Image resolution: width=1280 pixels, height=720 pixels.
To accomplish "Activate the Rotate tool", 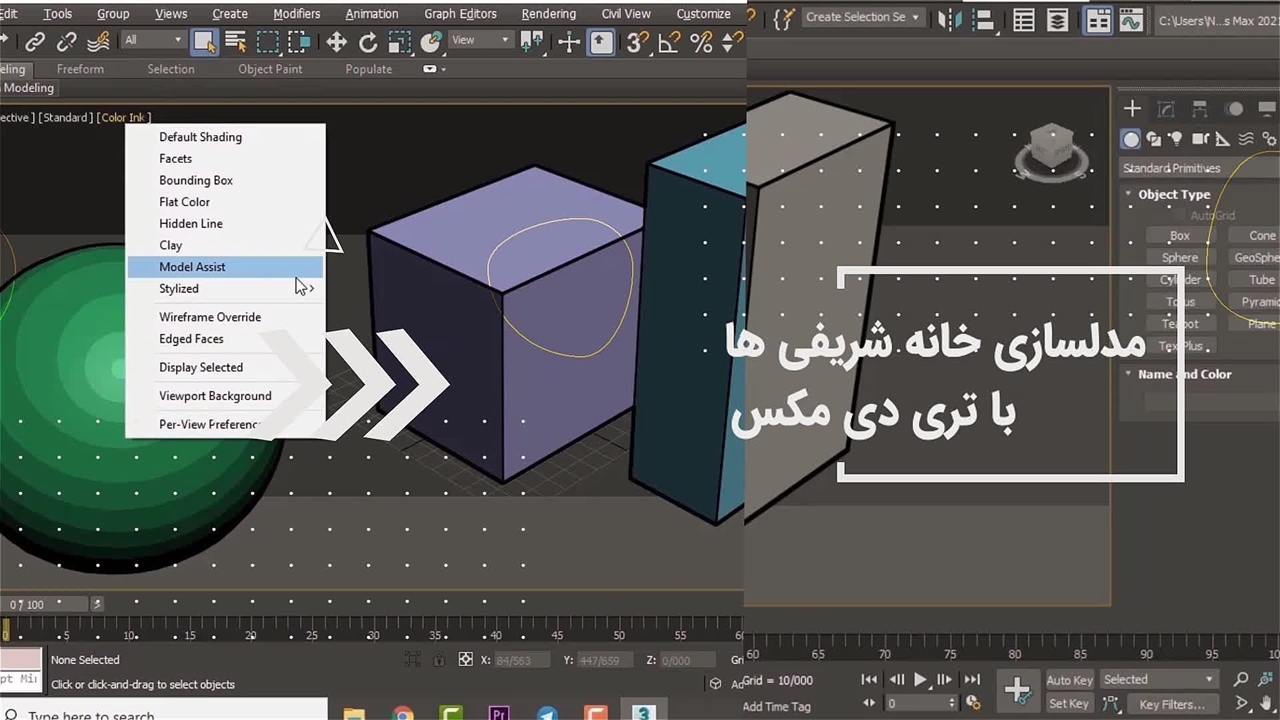I will (x=368, y=41).
